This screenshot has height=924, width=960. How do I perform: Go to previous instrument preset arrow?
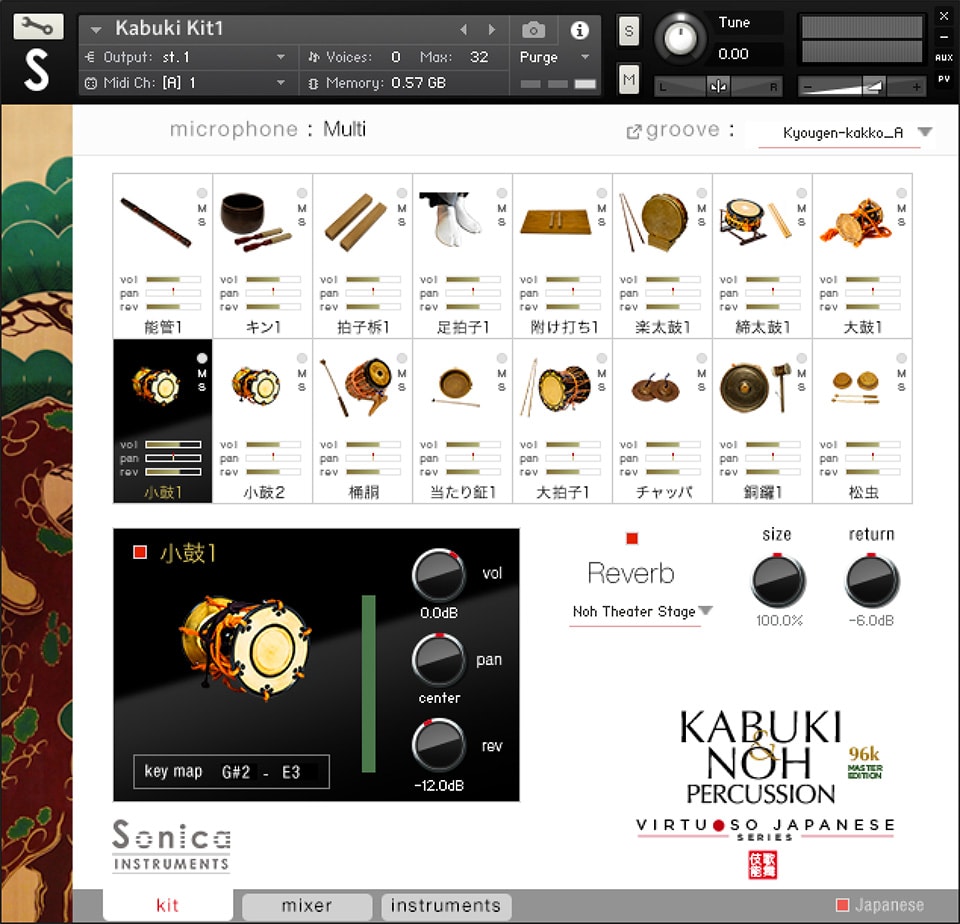[463, 29]
